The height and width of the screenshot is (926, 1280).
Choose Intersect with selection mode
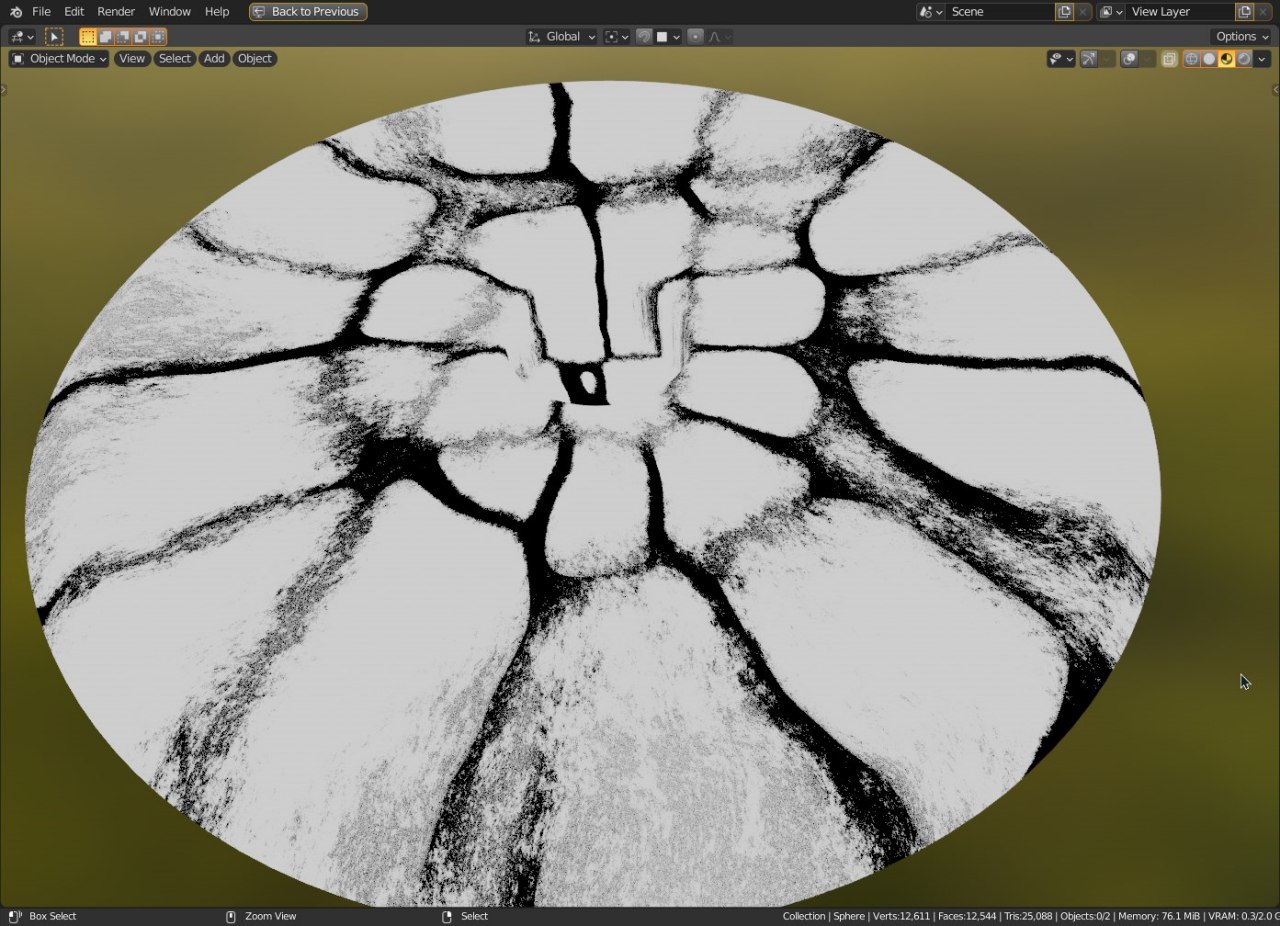[x=158, y=37]
